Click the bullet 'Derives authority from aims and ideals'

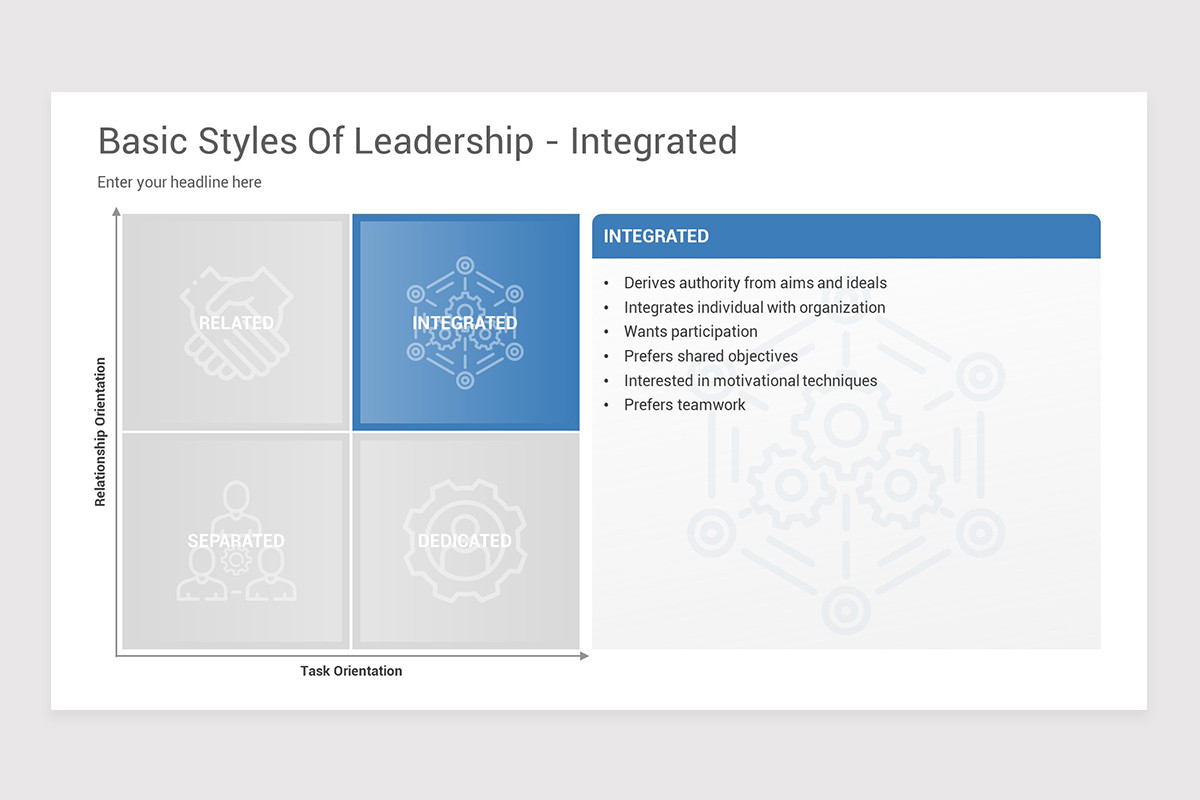(755, 283)
